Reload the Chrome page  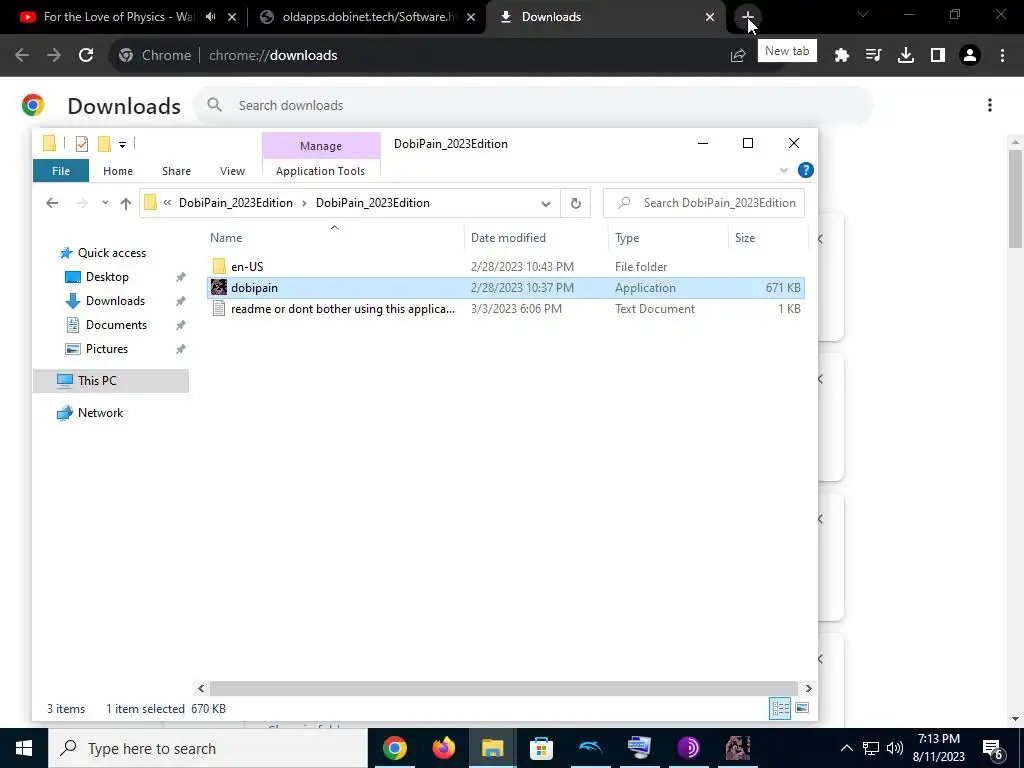point(86,56)
